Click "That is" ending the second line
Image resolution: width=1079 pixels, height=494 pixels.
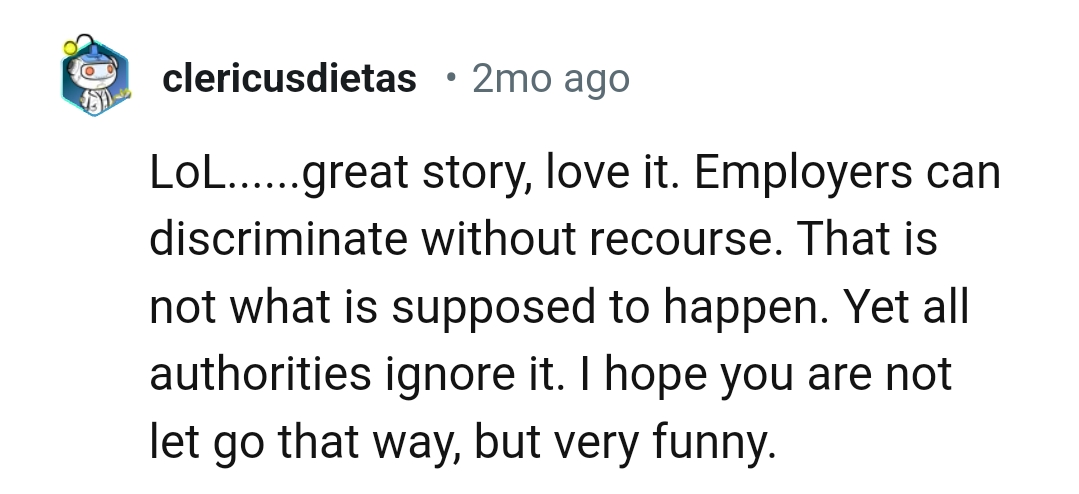872,241
